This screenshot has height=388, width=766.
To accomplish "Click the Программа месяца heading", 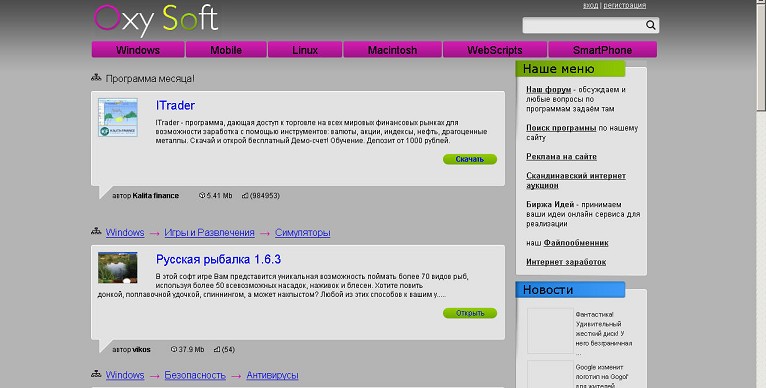I will pos(150,78).
